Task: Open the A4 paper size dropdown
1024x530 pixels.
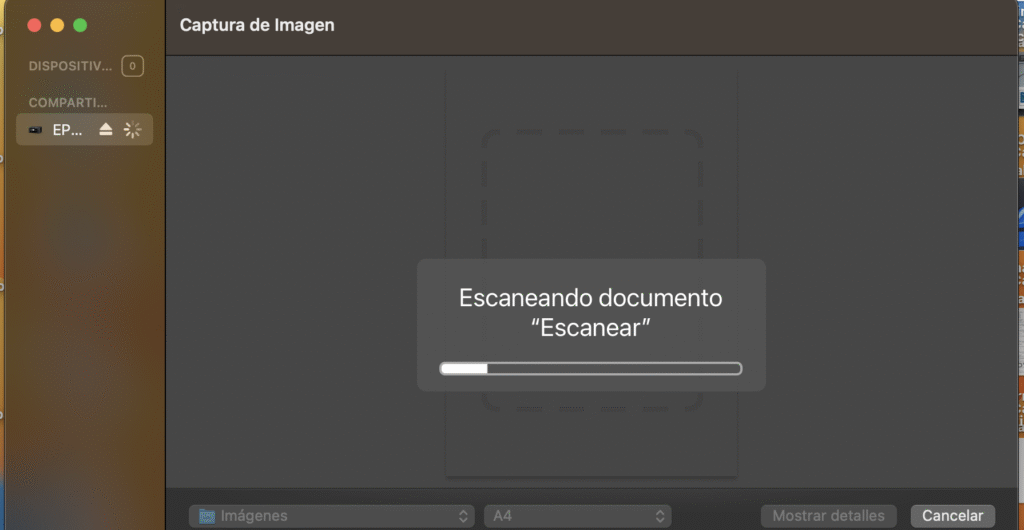Action: (577, 516)
